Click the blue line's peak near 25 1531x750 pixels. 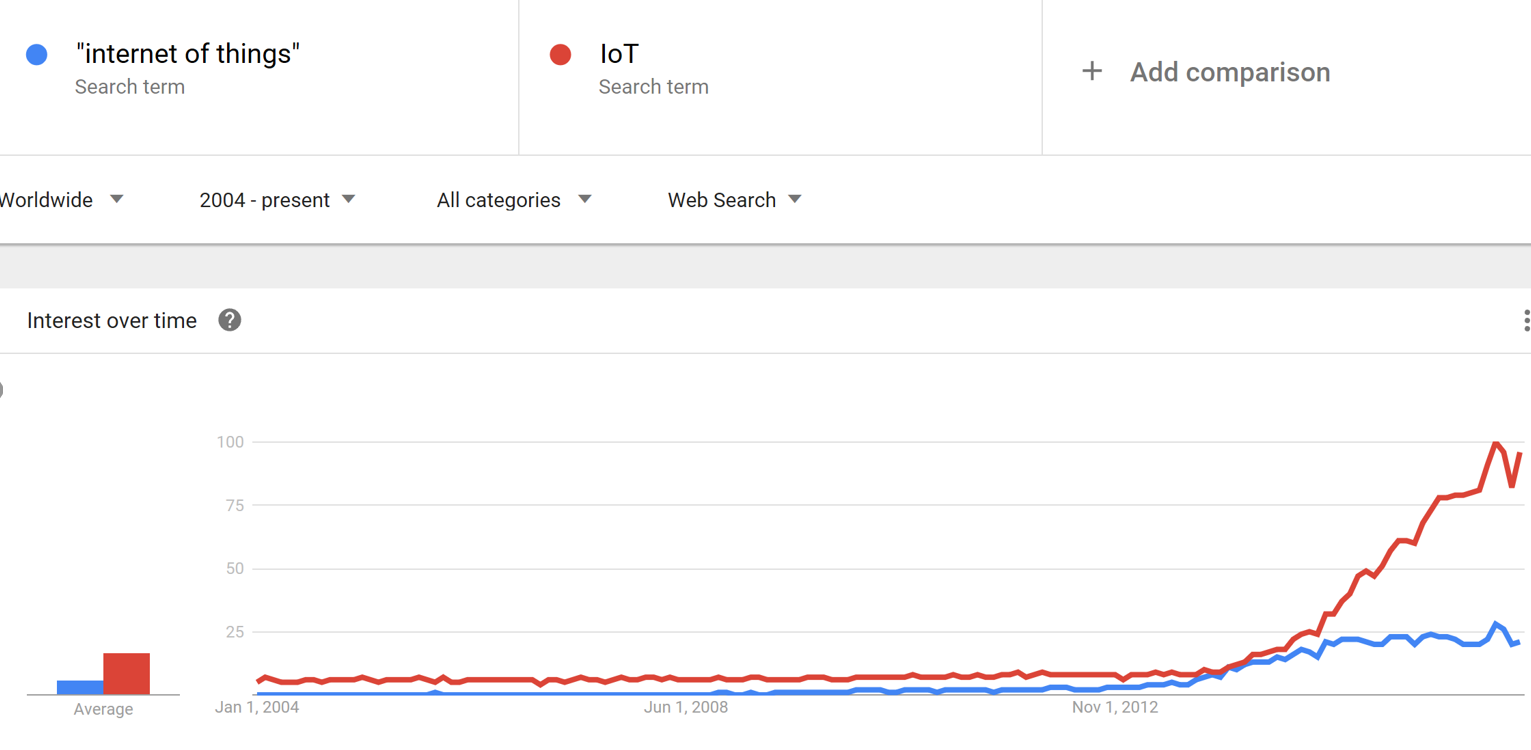[x=1496, y=625]
